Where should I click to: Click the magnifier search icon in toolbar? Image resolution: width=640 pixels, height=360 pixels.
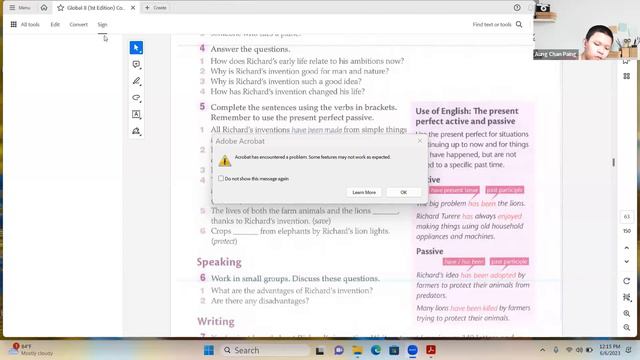pyautogui.click(x=519, y=24)
